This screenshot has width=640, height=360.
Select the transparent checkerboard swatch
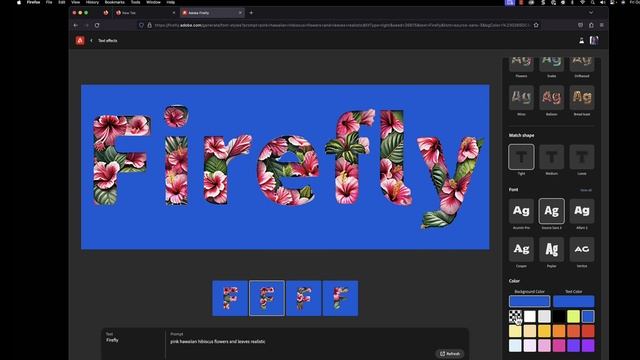point(515,316)
